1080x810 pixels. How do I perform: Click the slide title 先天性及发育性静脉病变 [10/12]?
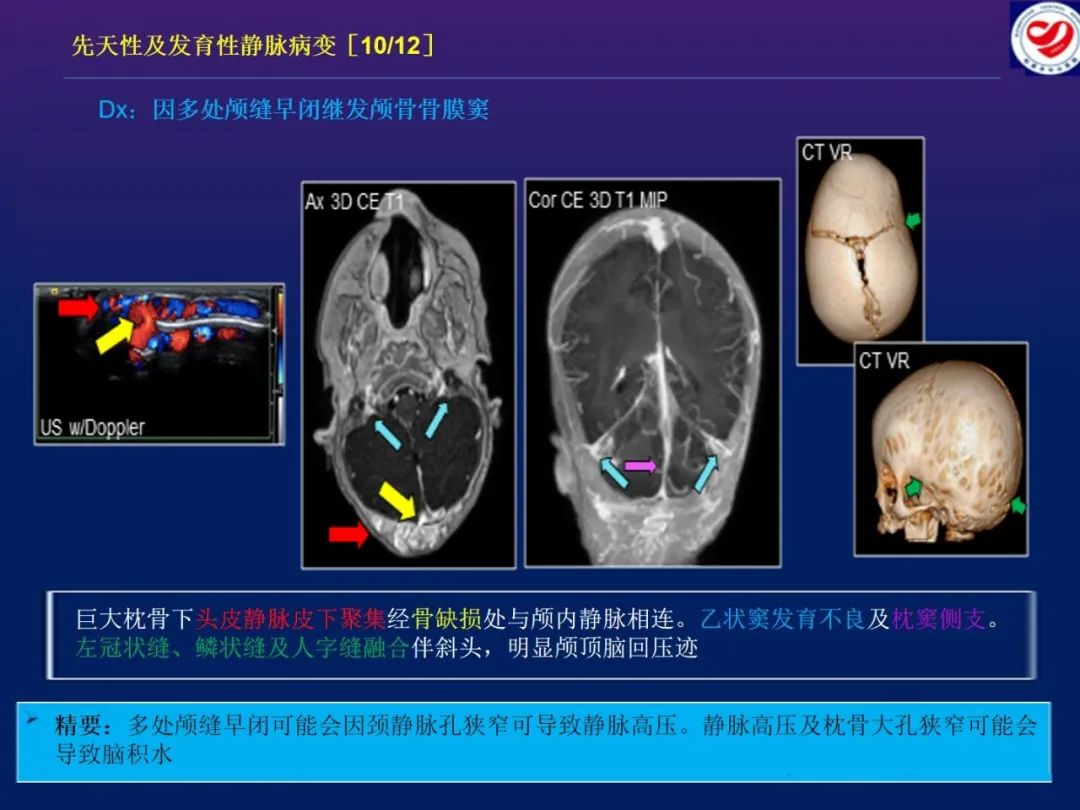tap(253, 45)
